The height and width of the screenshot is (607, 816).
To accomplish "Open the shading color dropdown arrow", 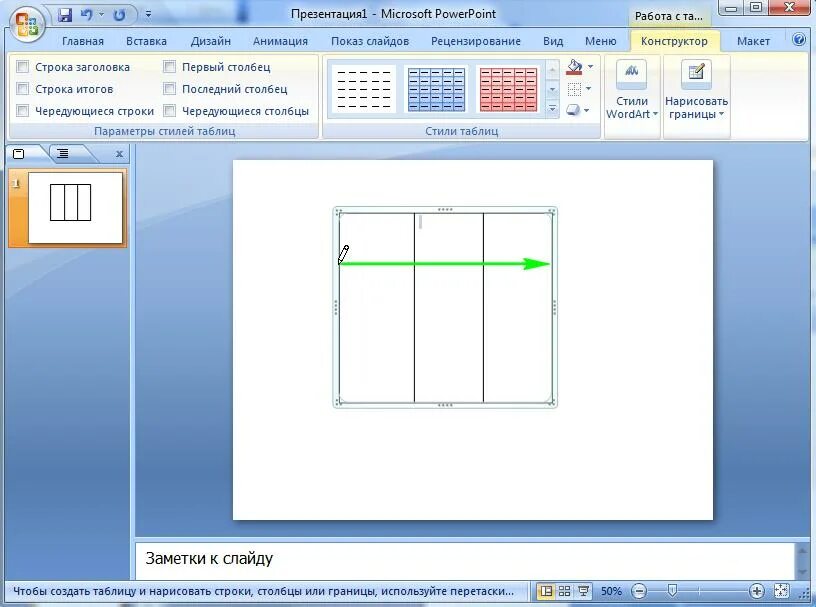I will [x=590, y=67].
